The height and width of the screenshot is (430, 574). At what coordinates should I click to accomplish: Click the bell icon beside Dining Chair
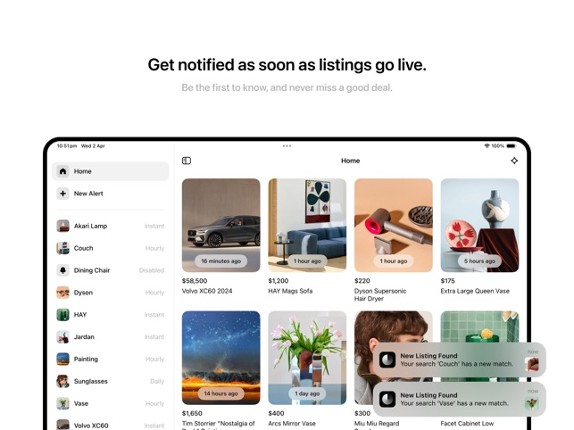63,270
